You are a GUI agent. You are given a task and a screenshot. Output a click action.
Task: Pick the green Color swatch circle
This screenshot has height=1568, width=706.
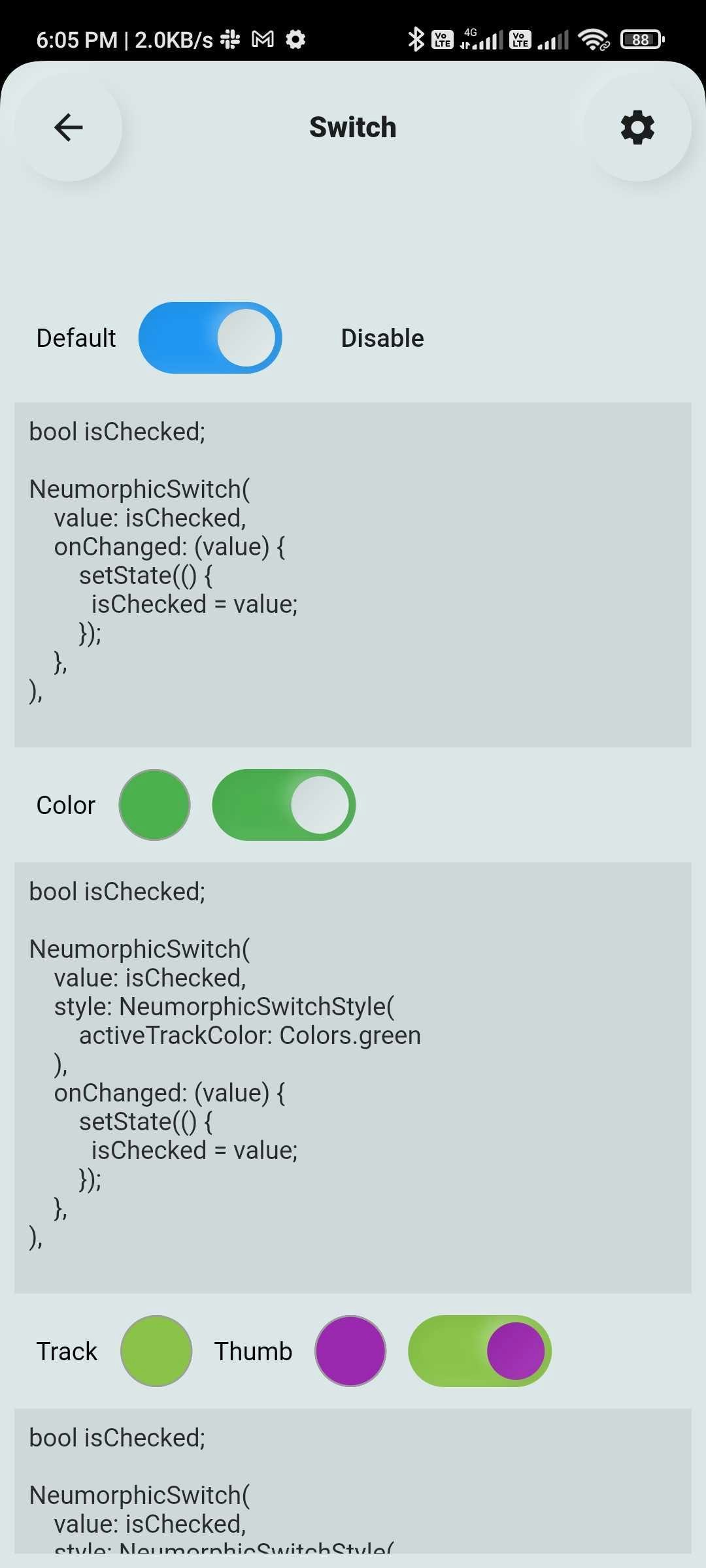154,805
